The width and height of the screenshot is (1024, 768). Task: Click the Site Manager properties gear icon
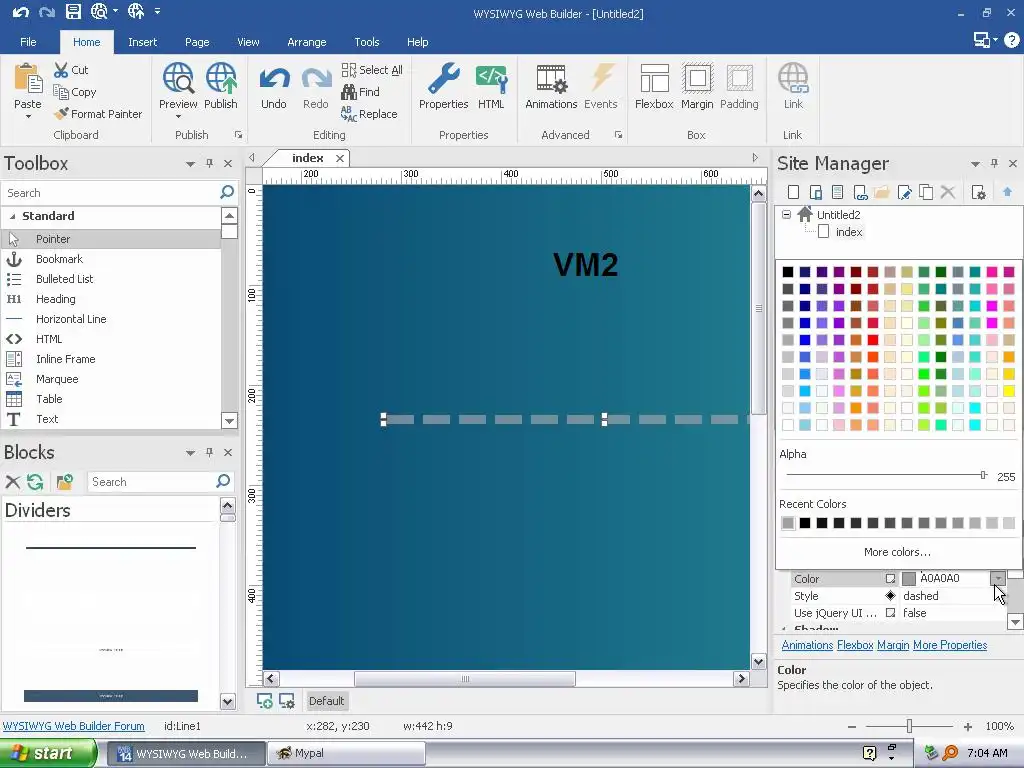978,192
